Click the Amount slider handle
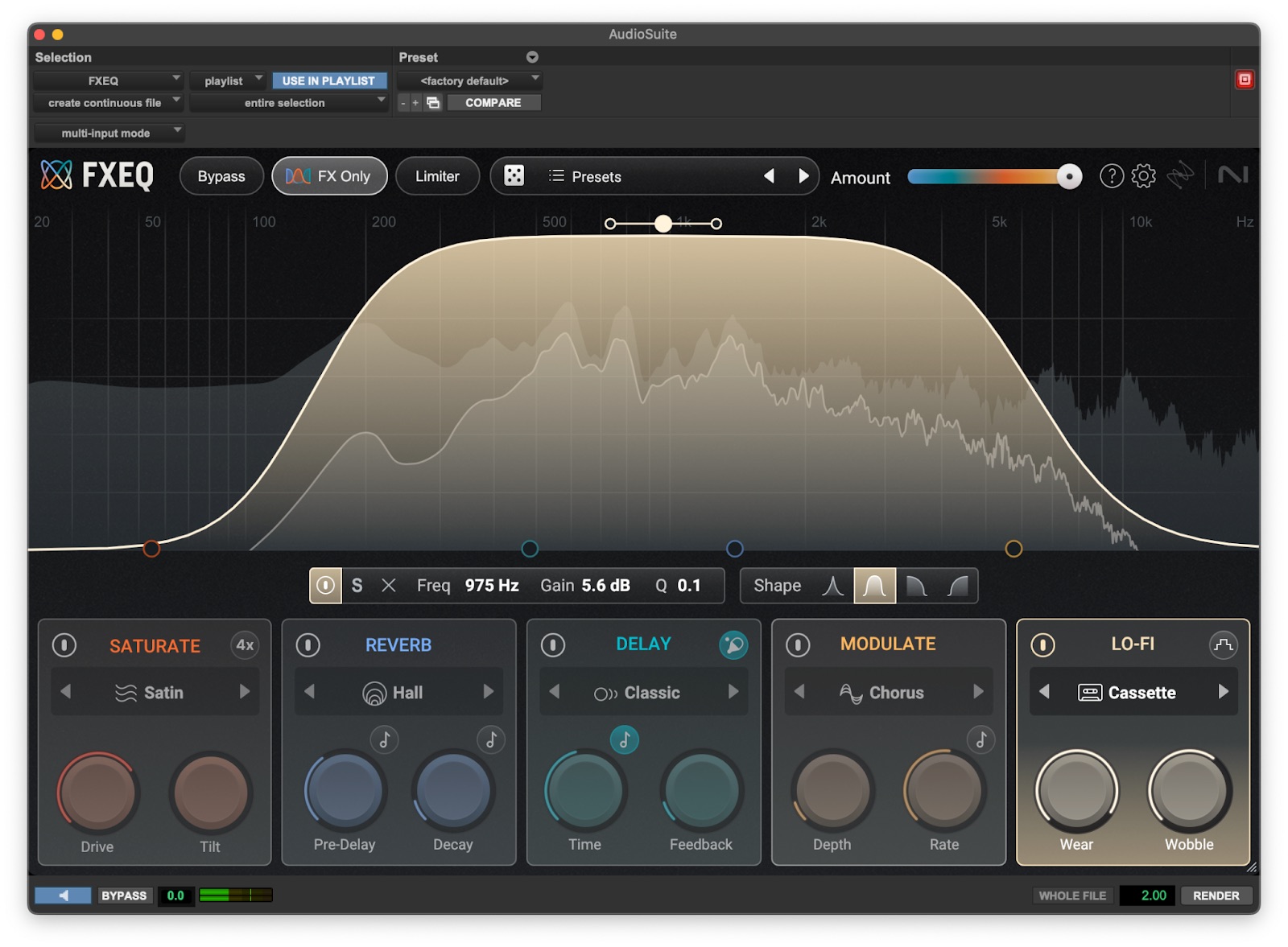Image resolution: width=1288 pixels, height=947 pixels. pos(1069,176)
